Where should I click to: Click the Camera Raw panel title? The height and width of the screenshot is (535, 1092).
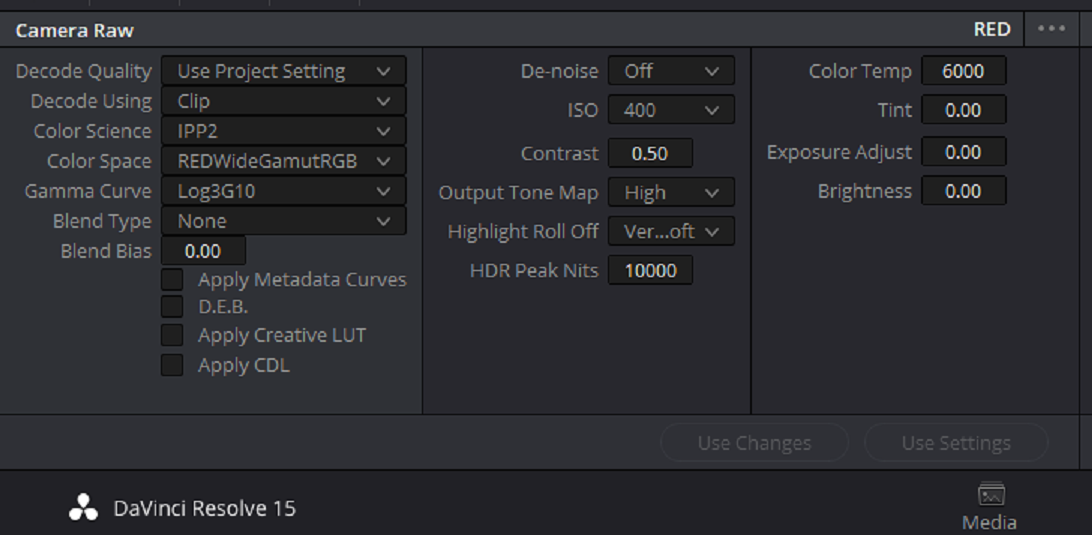pyautogui.click(x=75, y=30)
